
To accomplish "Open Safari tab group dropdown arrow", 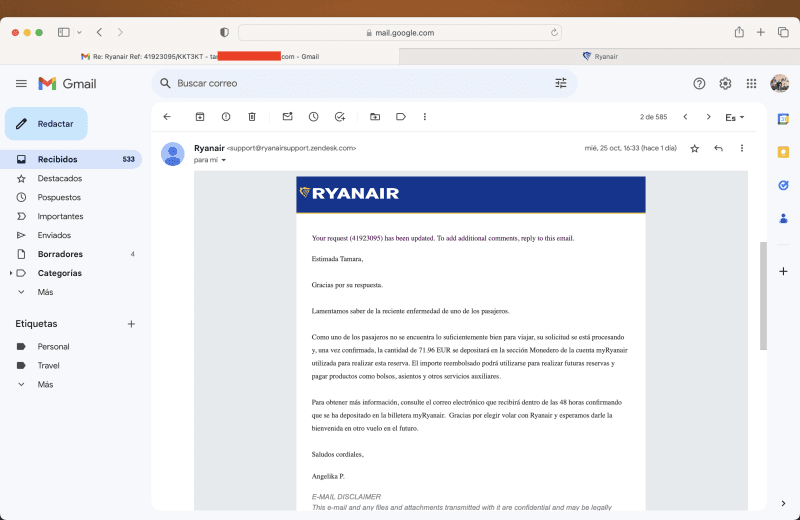I will click(x=79, y=32).
